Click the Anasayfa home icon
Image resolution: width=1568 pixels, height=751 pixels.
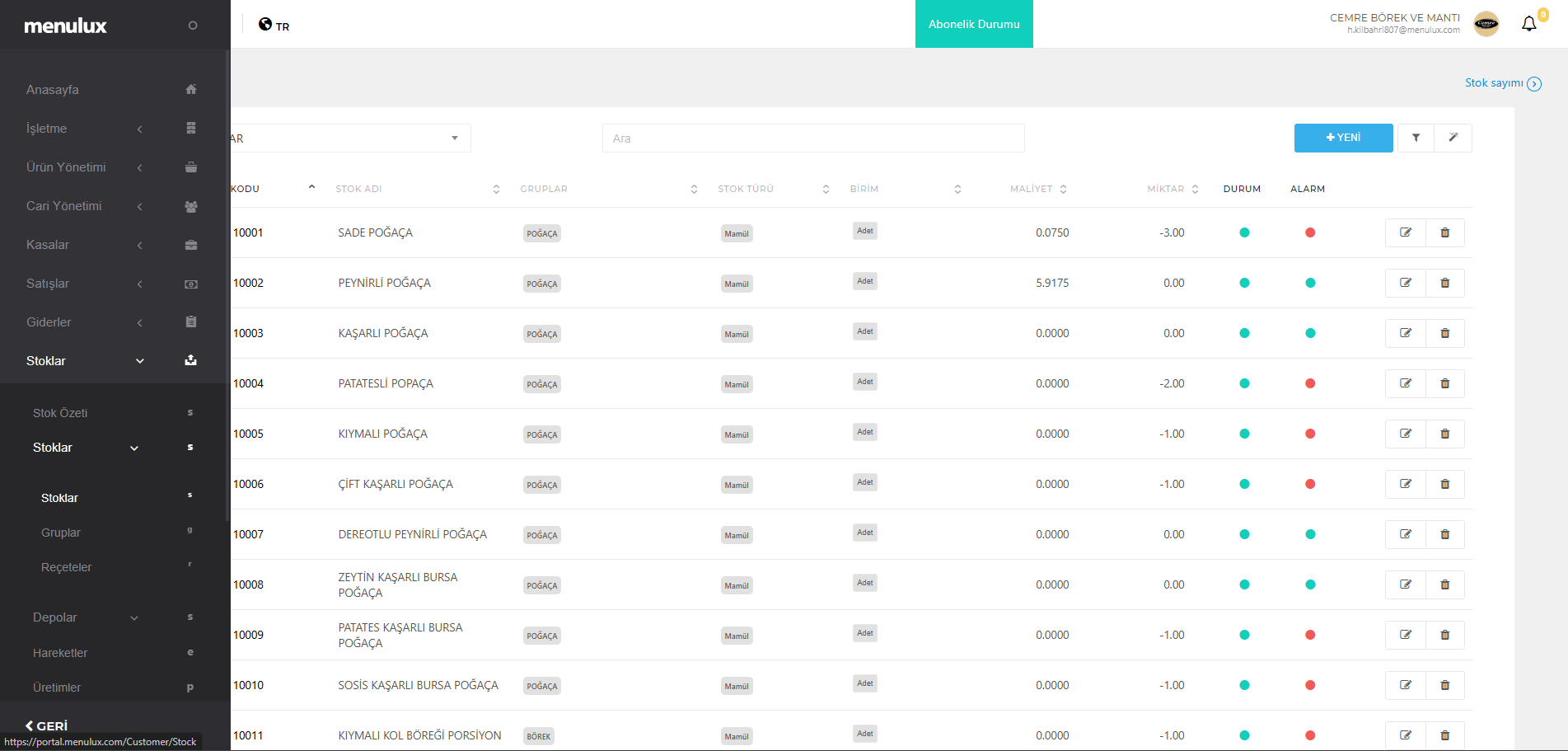191,89
